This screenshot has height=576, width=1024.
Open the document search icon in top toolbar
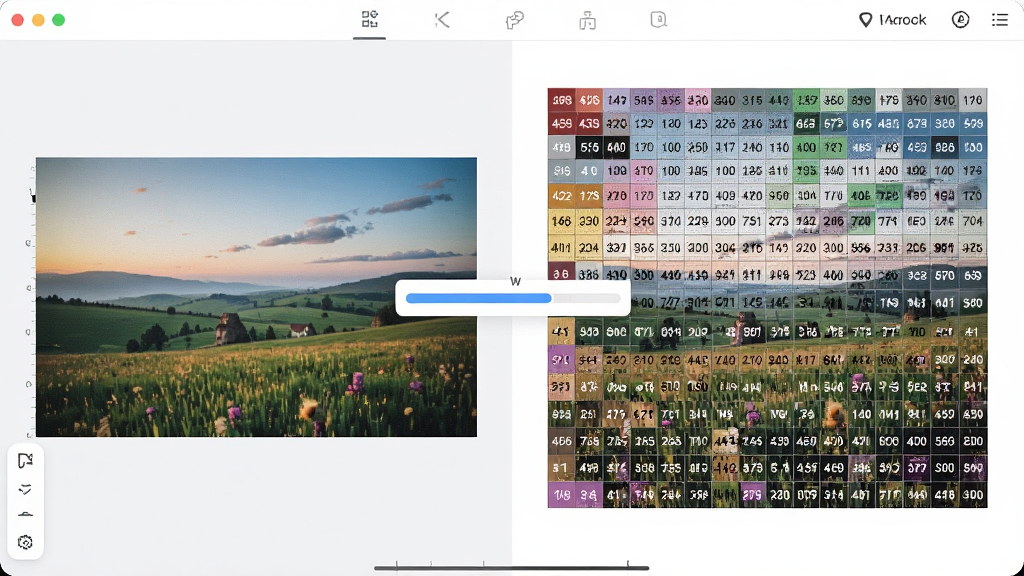[x=658, y=20]
